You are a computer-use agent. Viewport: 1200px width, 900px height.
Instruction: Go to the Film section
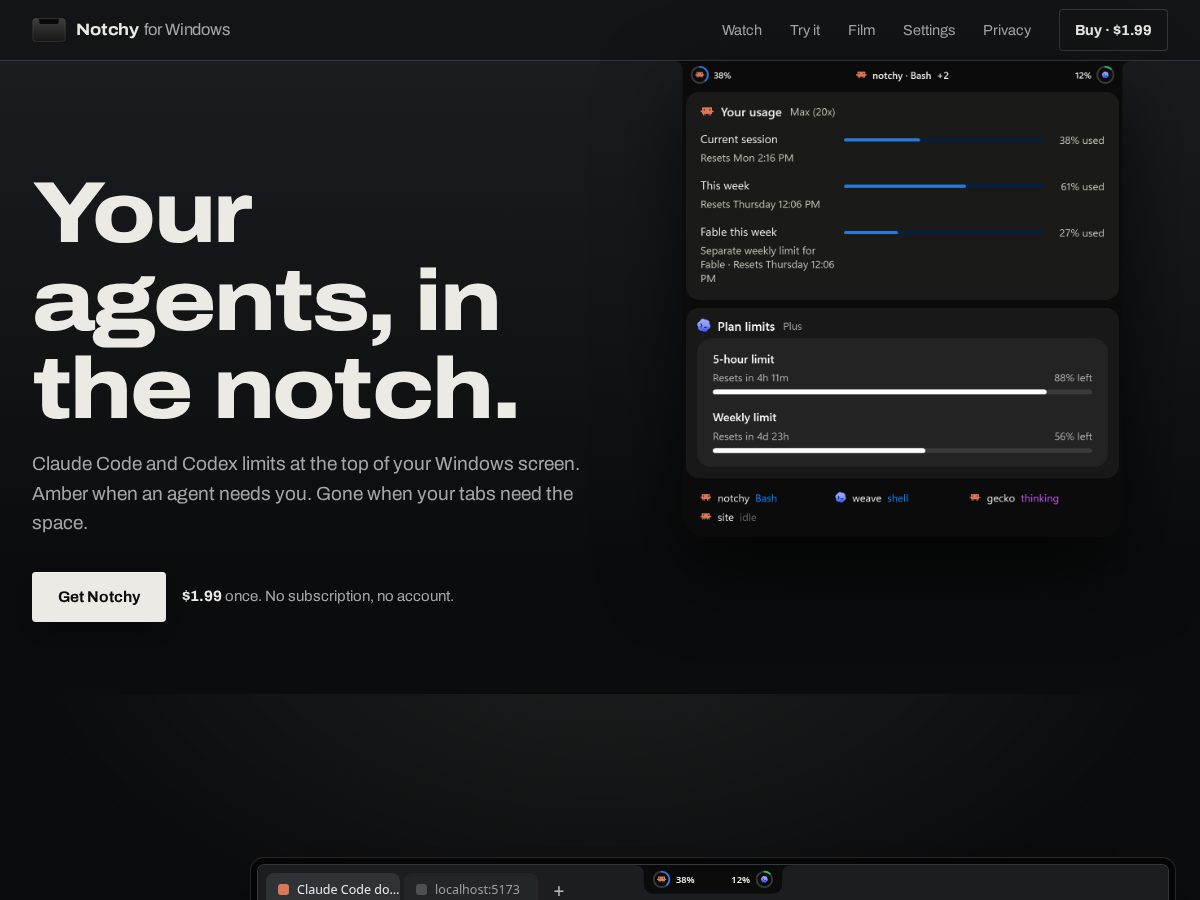pyautogui.click(x=862, y=30)
